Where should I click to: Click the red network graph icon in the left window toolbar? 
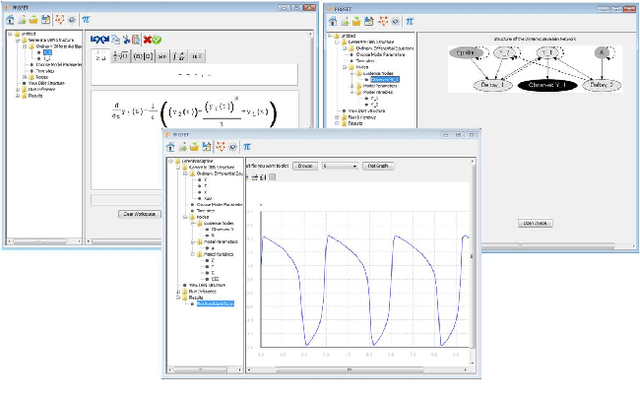coord(60,20)
